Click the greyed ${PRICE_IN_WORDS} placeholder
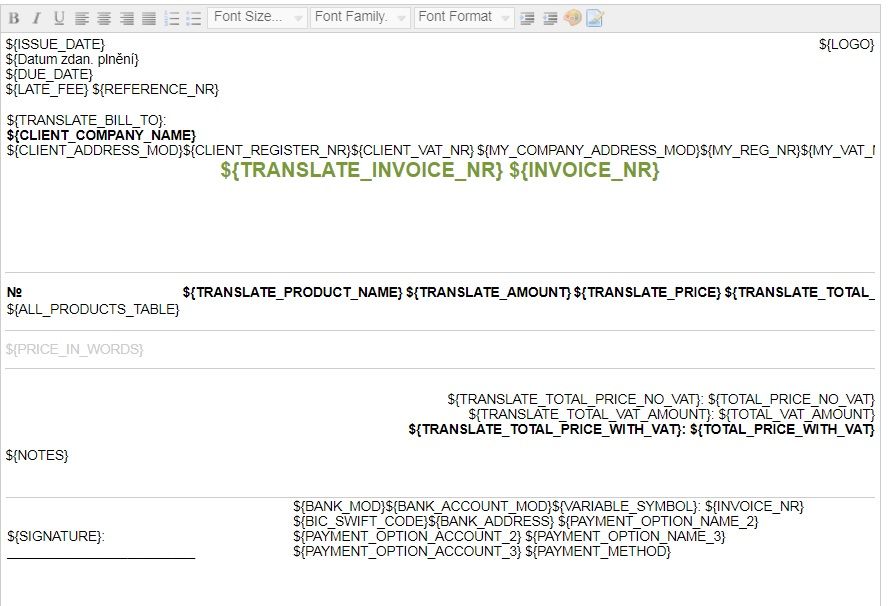 click(75, 349)
